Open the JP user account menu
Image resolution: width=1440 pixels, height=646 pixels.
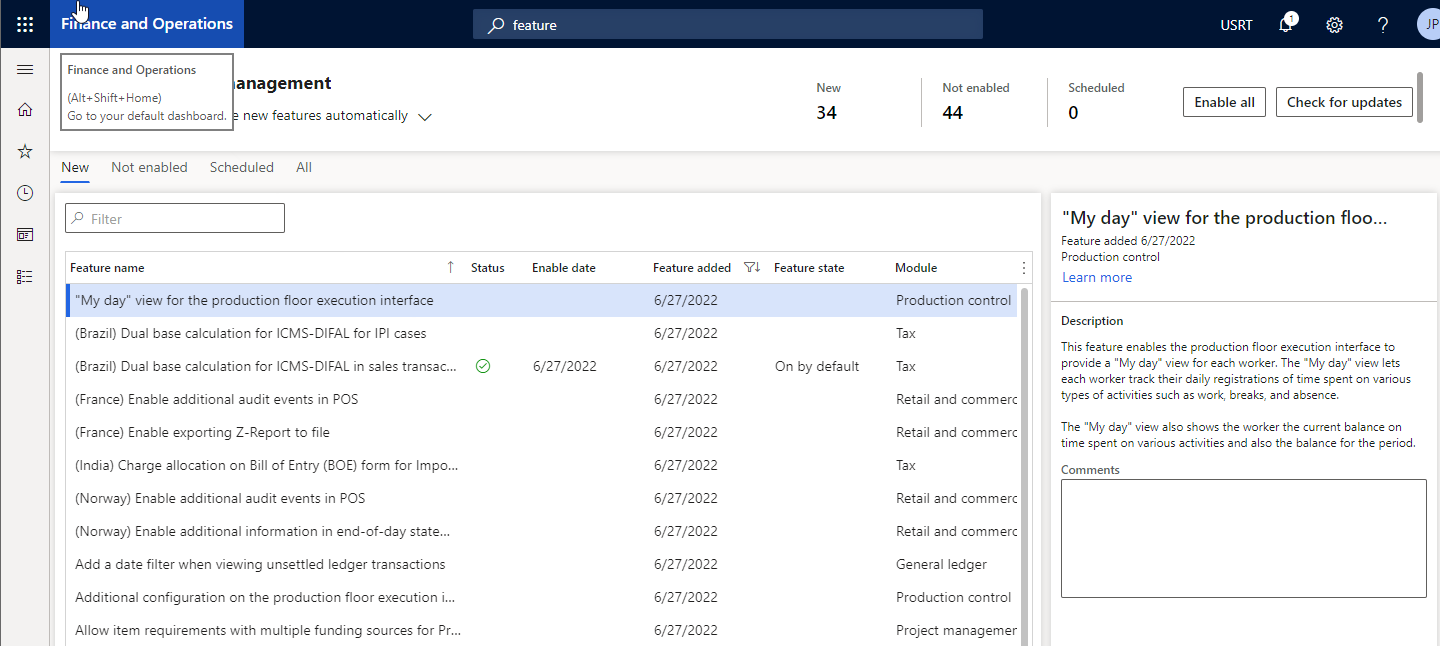click(x=1428, y=23)
